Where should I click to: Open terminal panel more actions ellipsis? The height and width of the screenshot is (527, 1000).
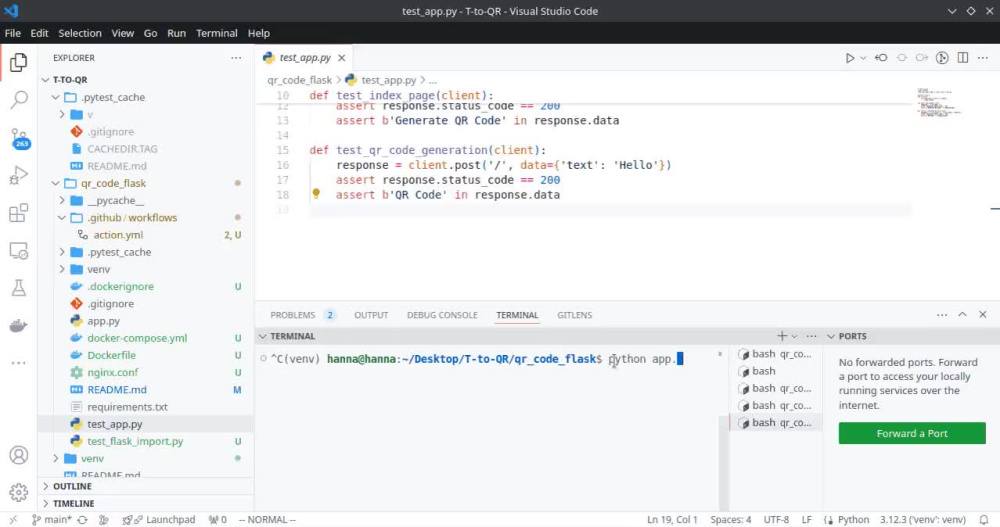point(811,336)
